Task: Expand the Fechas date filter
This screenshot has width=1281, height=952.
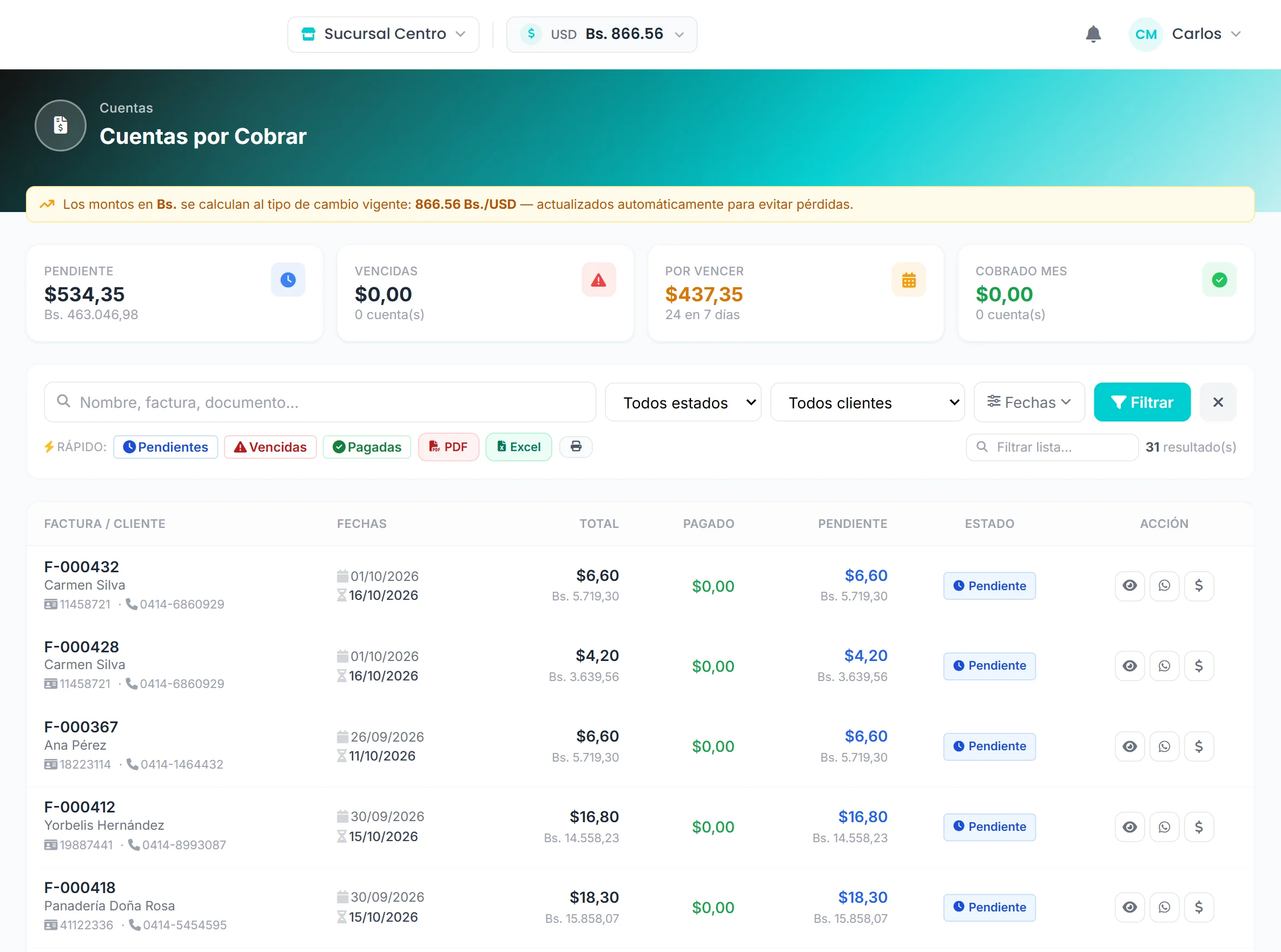Action: [x=1029, y=402]
